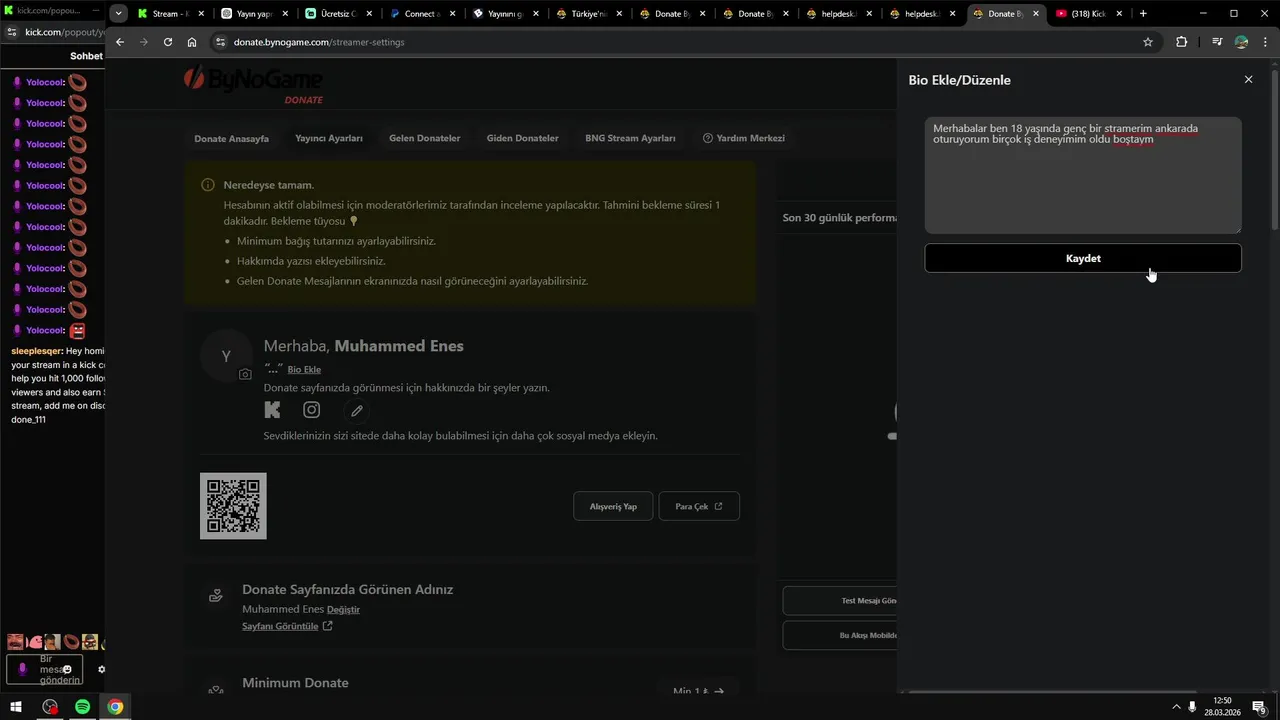
Task: Click the Instagram social icon
Action: [x=312, y=410]
